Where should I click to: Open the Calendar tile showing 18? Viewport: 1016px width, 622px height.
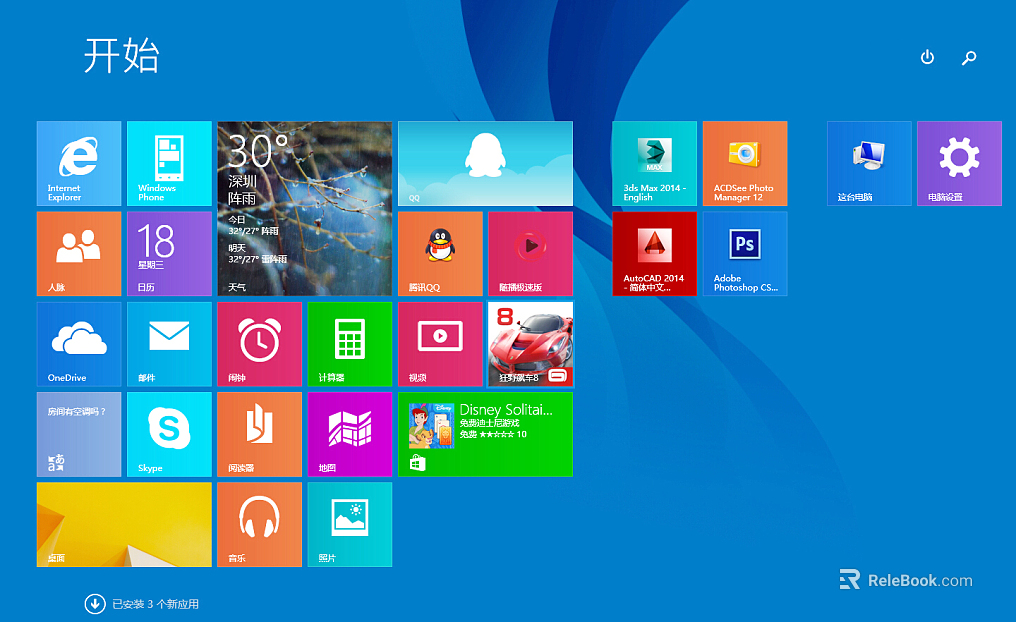click(169, 254)
